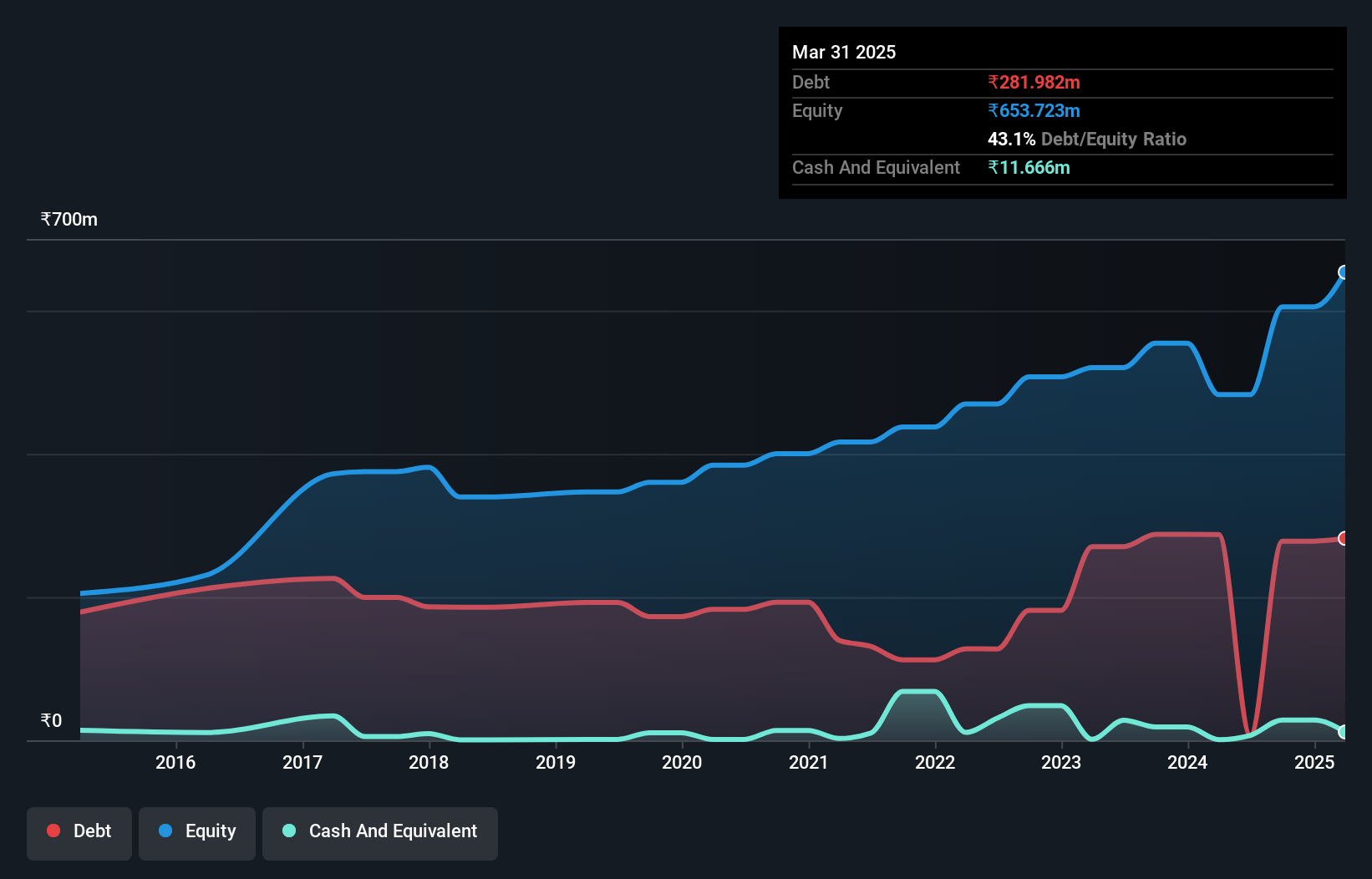Click the teal Cash And Equivalent legend dot
Viewport: 1372px width, 879px height.
coord(289,831)
